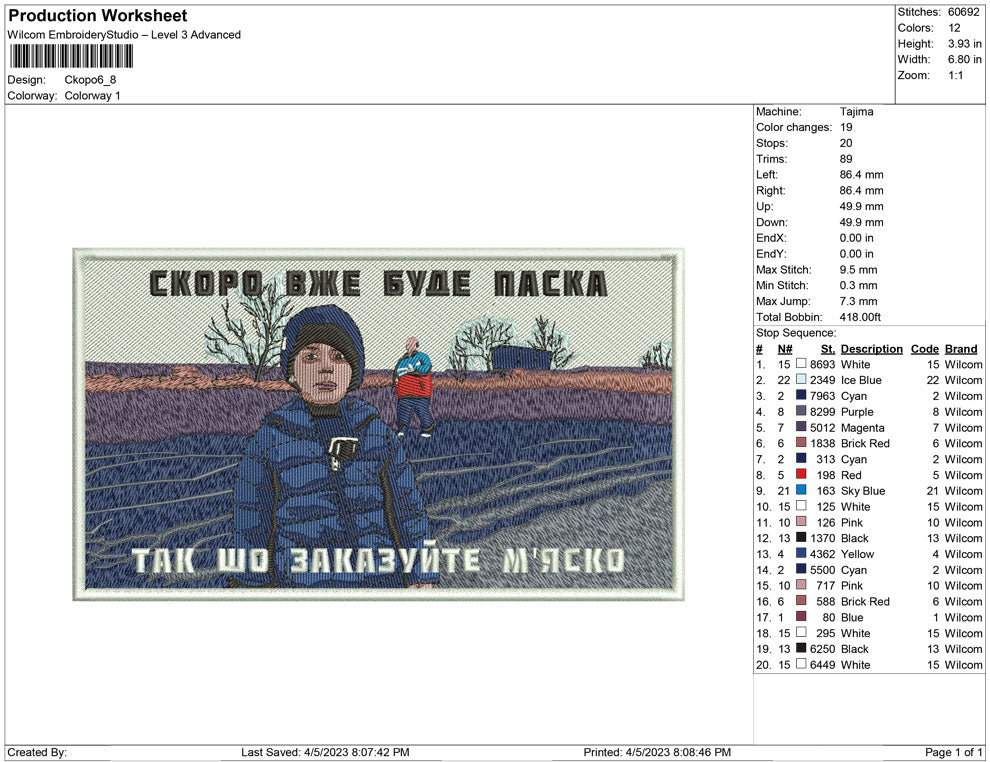Click 'Ice Blue' description text

click(861, 380)
